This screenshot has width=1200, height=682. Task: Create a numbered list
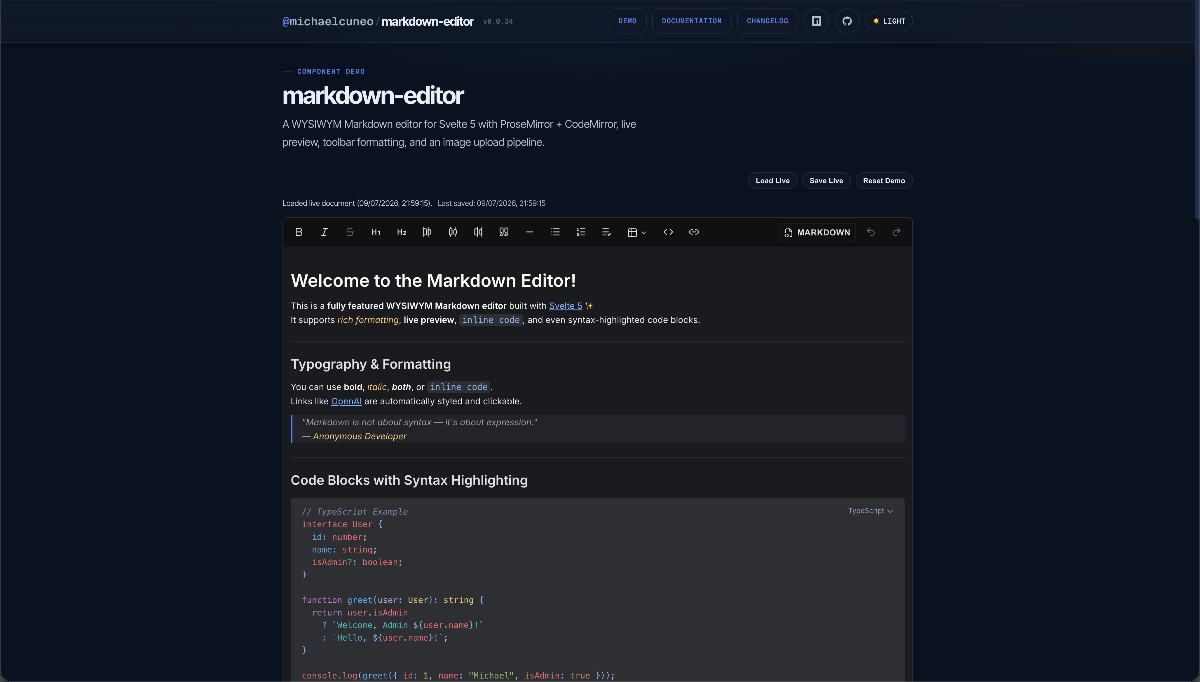tap(581, 232)
